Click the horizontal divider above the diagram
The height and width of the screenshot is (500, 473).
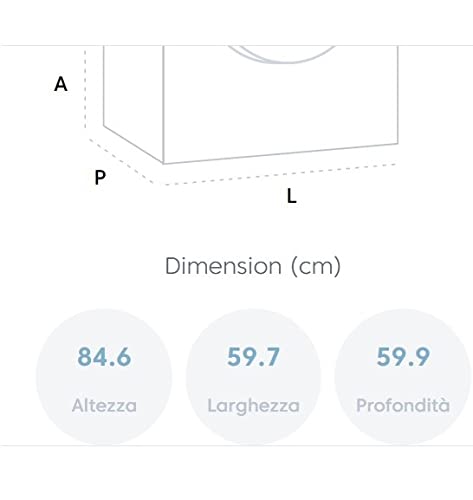(236, 45)
